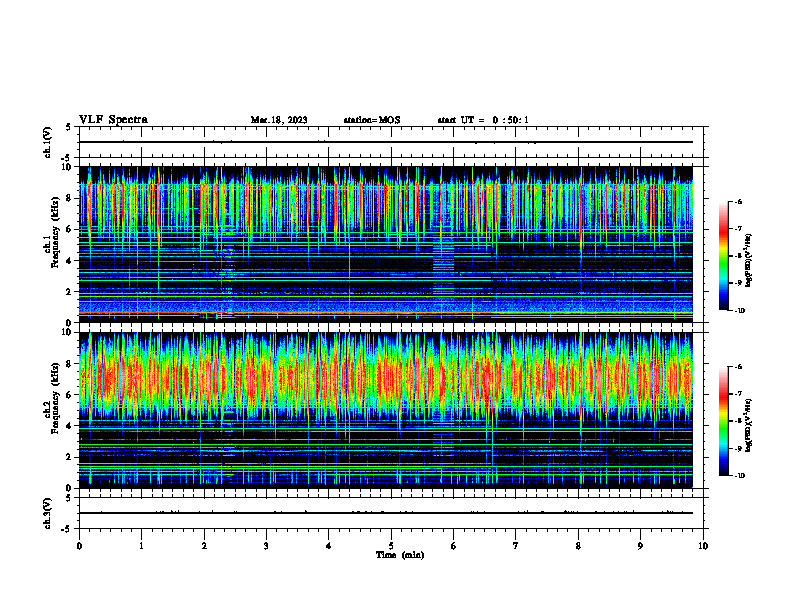Click the "ch.1(V)" axis label
This screenshot has height=612, width=792.
click(47, 142)
